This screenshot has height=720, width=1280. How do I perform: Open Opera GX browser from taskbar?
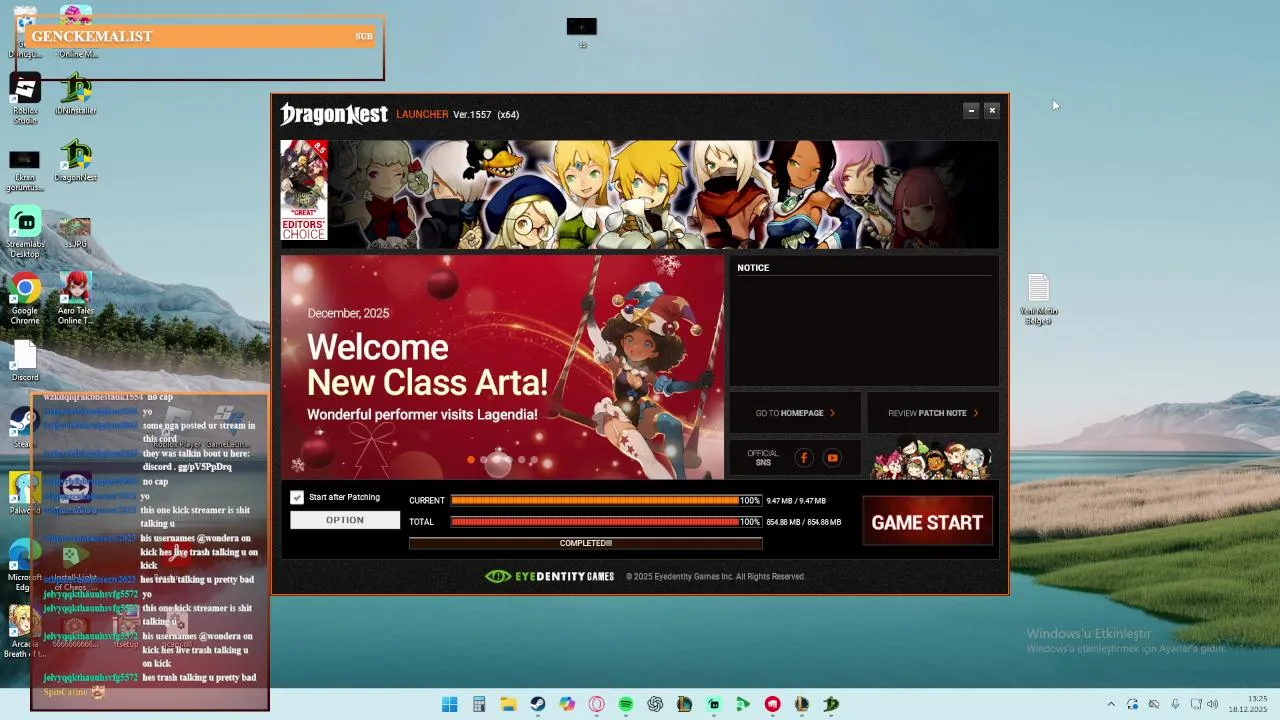[x=596, y=704]
